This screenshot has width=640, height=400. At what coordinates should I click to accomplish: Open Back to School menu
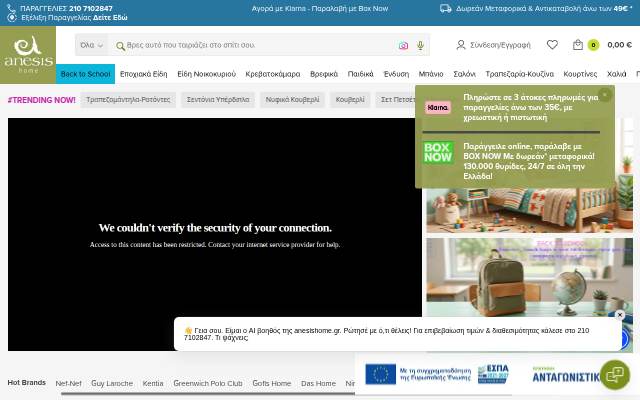click(85, 74)
